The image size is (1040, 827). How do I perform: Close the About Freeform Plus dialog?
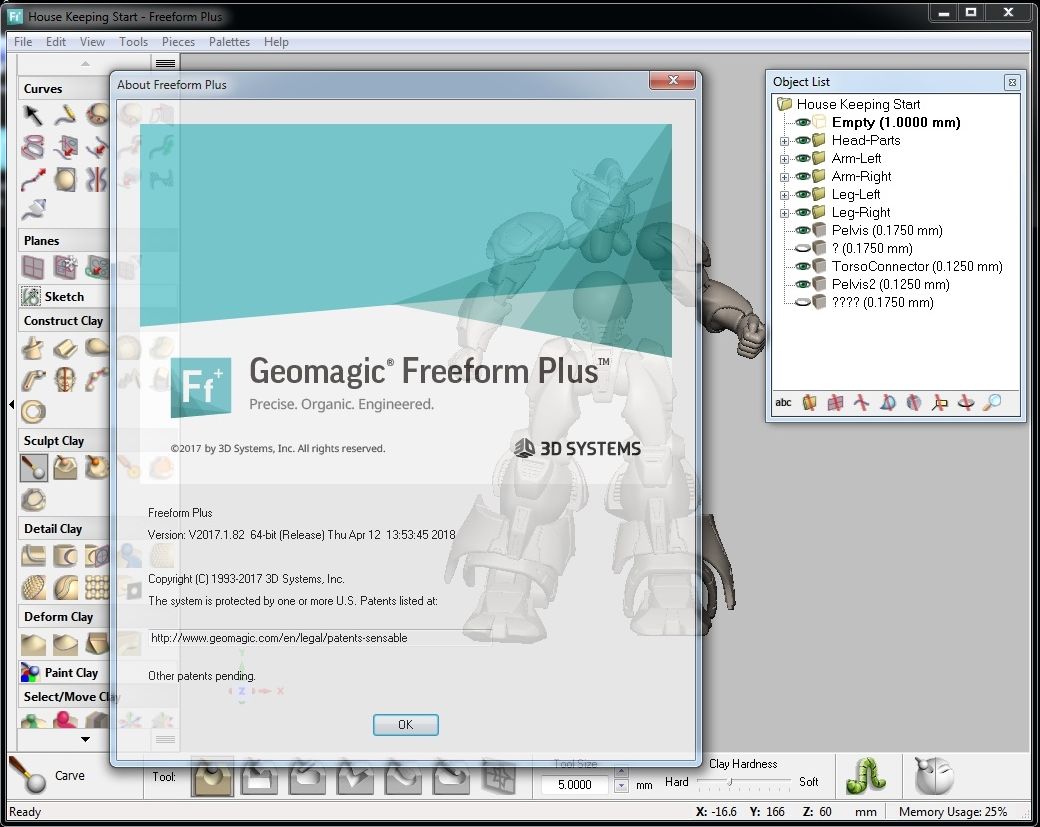coord(673,80)
